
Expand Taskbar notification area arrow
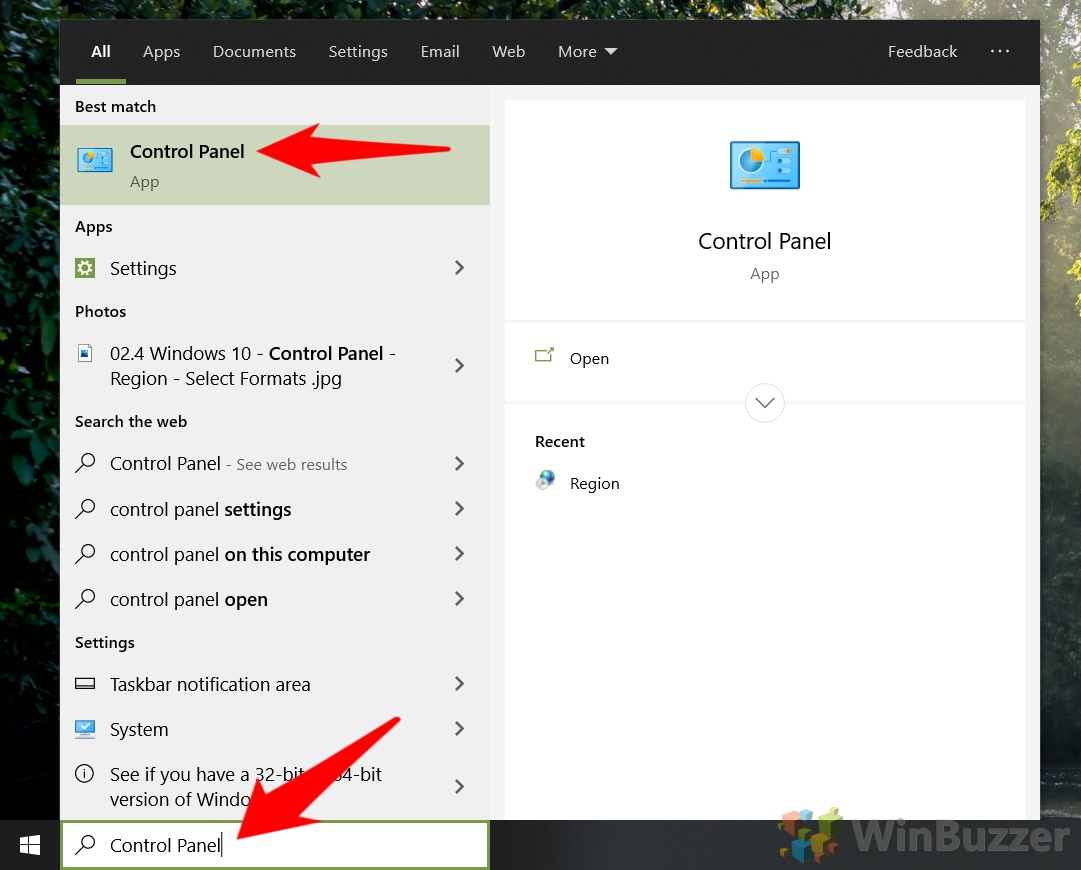pos(460,684)
